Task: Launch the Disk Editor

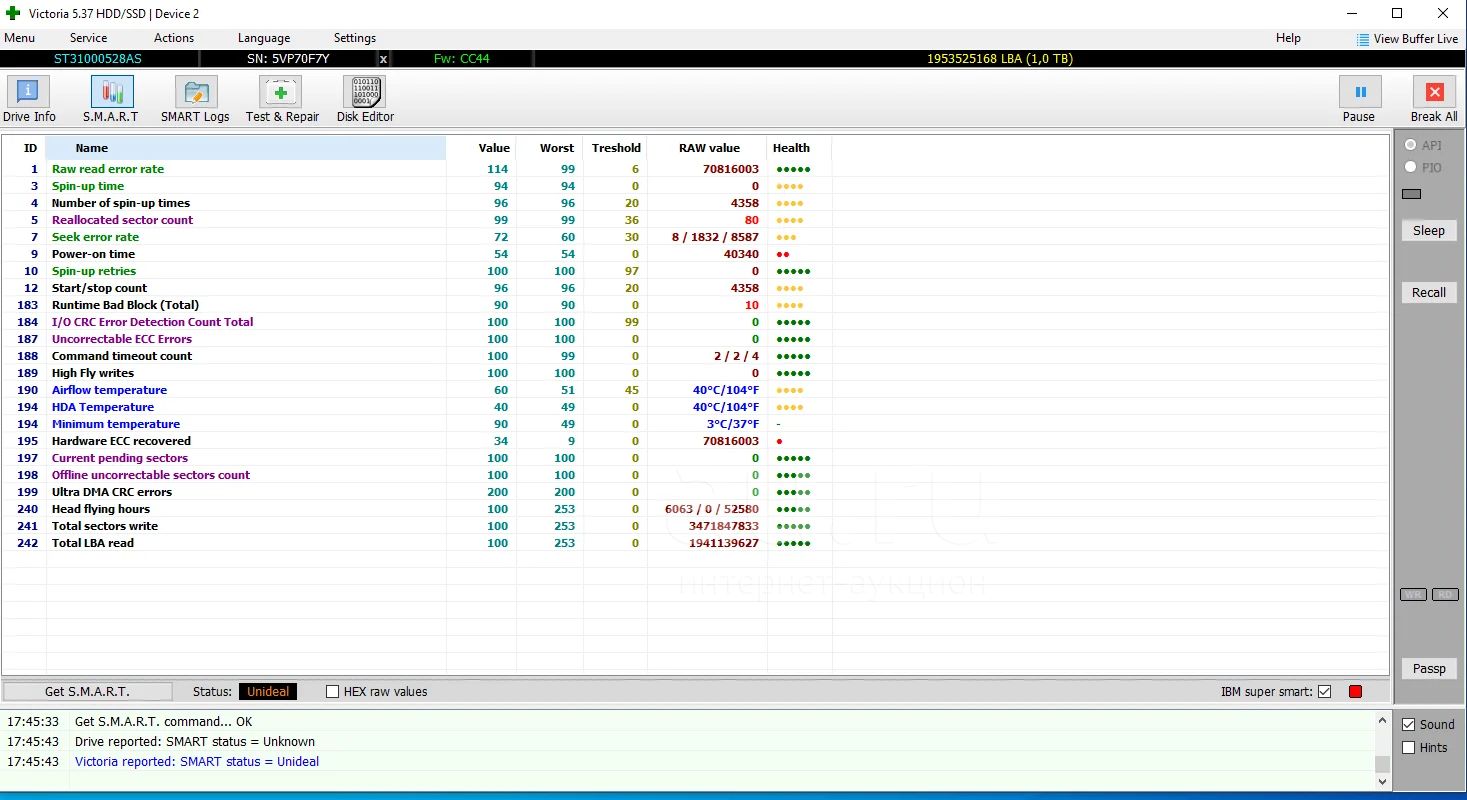Action: 365,100
